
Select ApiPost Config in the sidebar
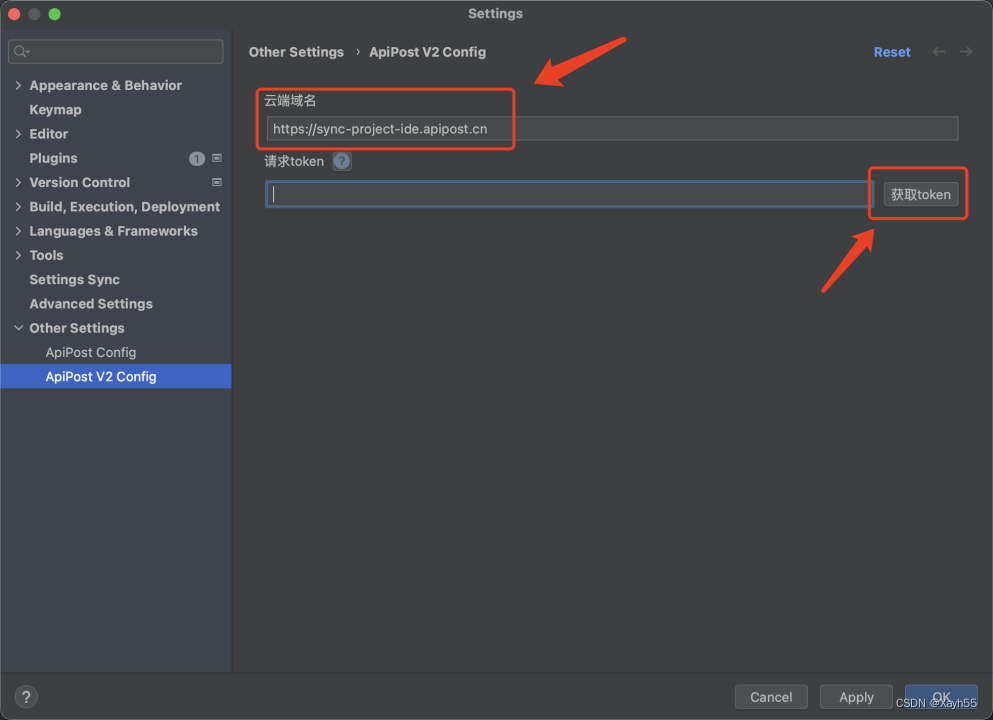click(90, 352)
